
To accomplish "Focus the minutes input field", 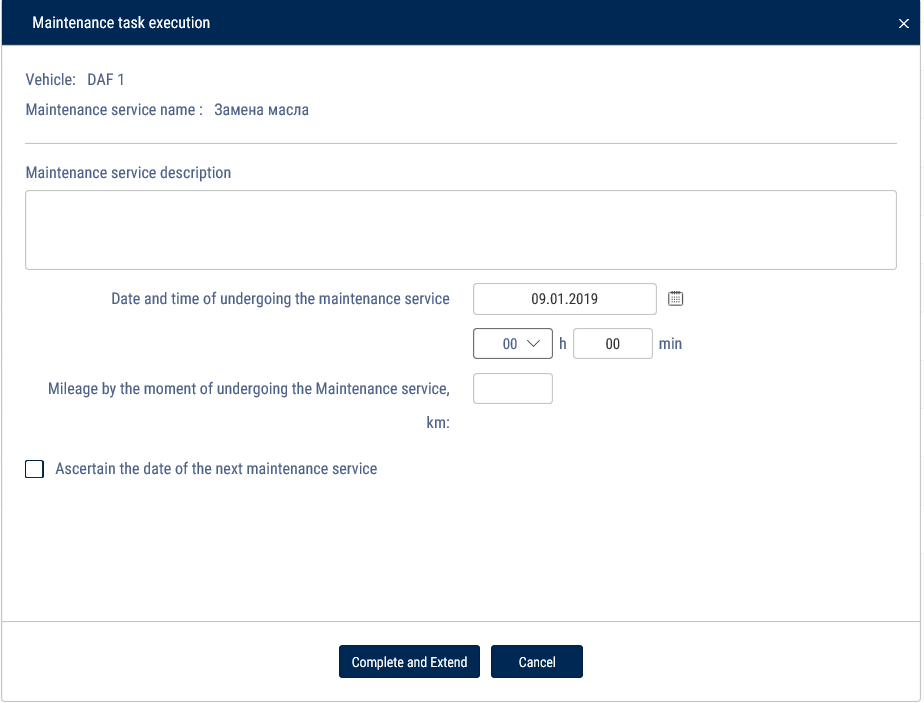I will tap(613, 344).
